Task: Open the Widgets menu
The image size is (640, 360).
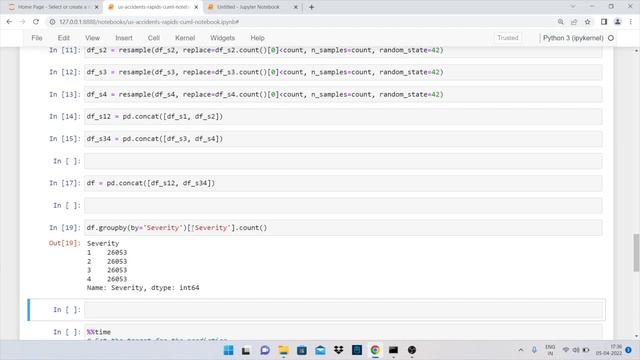Action: pyautogui.click(x=222, y=38)
